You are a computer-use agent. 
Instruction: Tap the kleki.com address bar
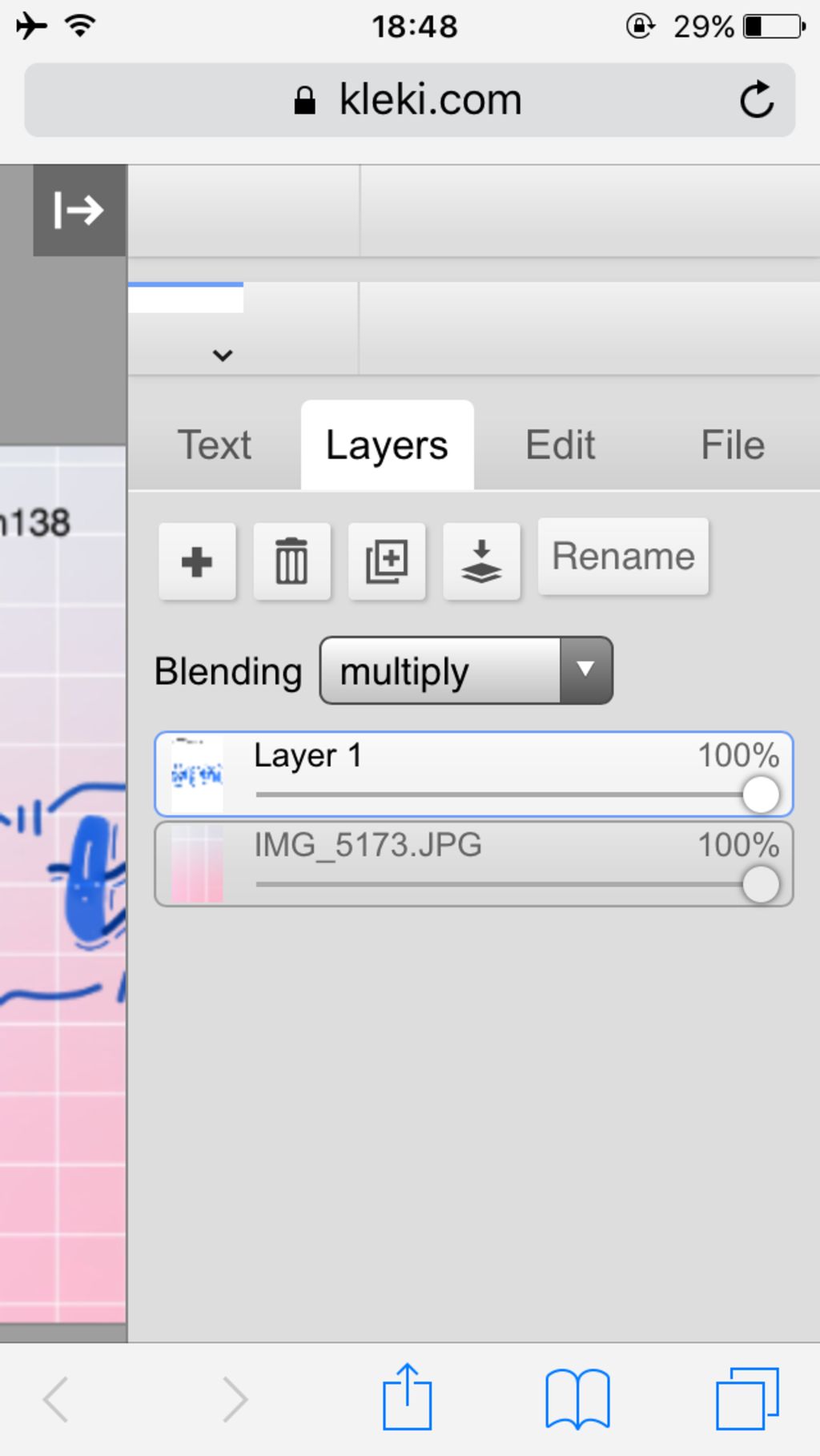pyautogui.click(x=409, y=100)
